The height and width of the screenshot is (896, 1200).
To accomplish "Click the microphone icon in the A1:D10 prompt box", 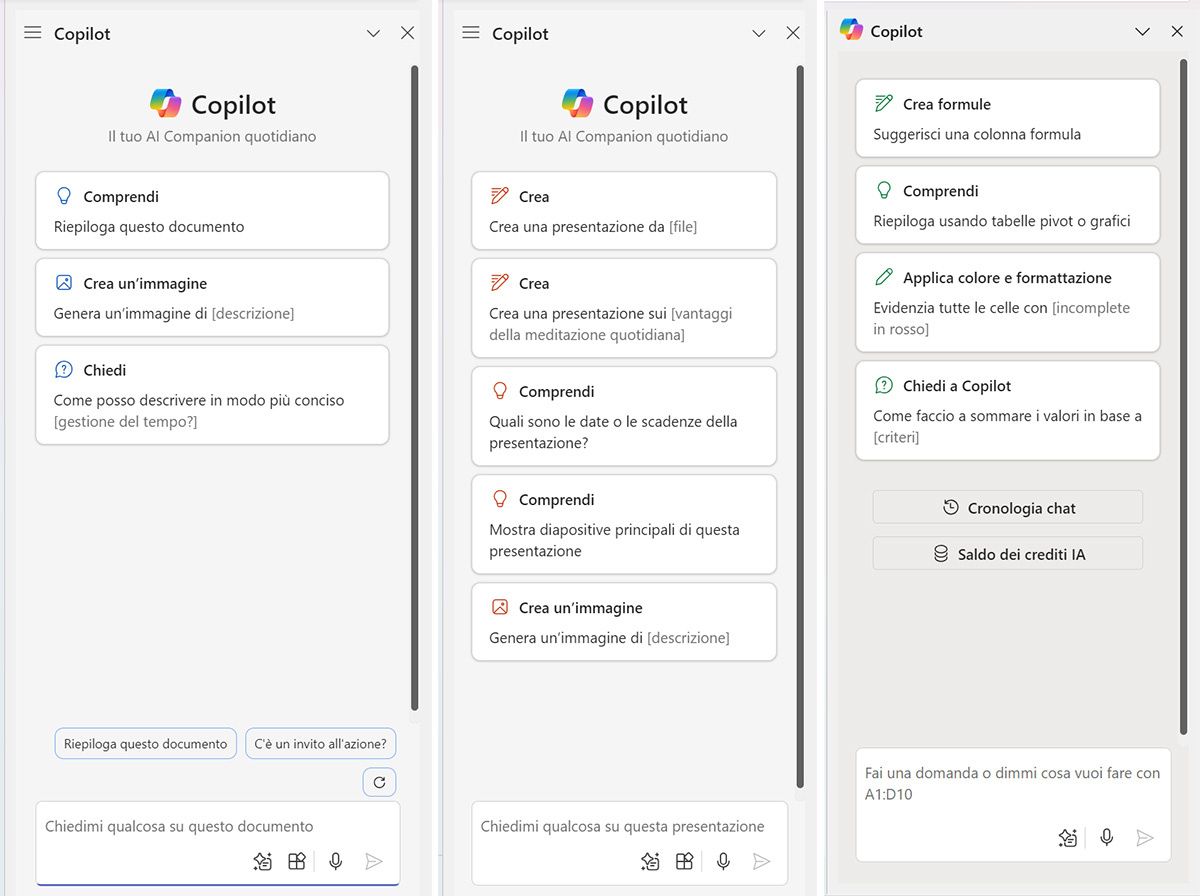I will pos(1107,838).
